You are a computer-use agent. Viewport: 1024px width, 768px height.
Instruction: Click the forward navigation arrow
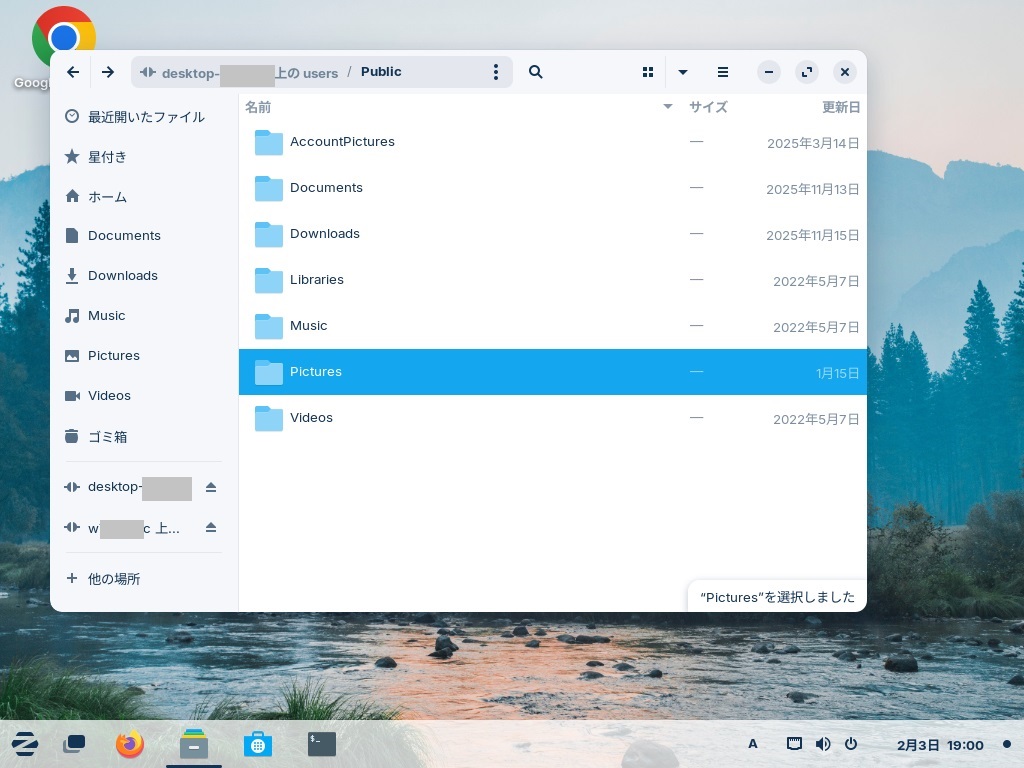(108, 72)
